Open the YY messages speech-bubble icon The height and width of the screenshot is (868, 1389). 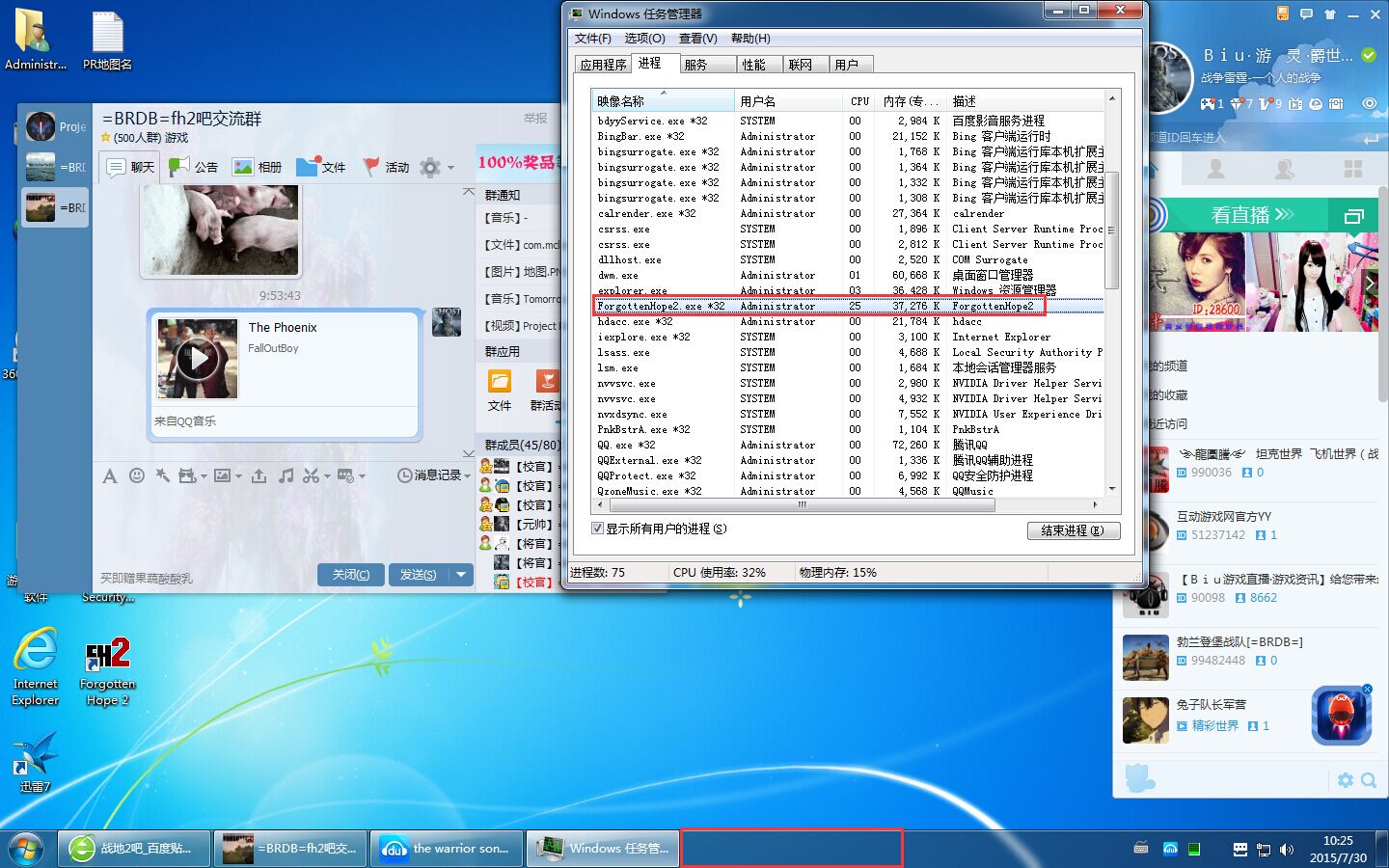point(1306,14)
